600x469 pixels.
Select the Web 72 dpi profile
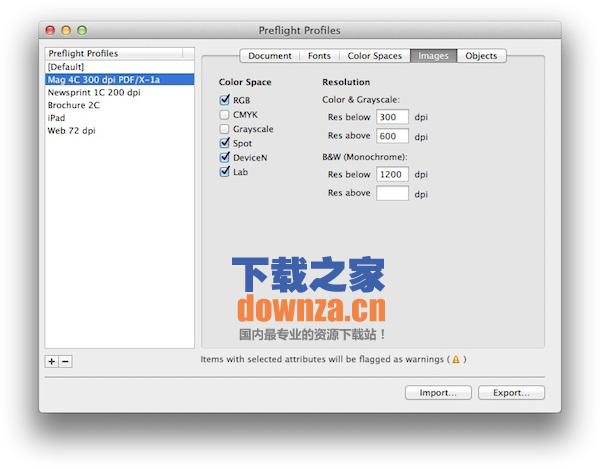[119, 131]
